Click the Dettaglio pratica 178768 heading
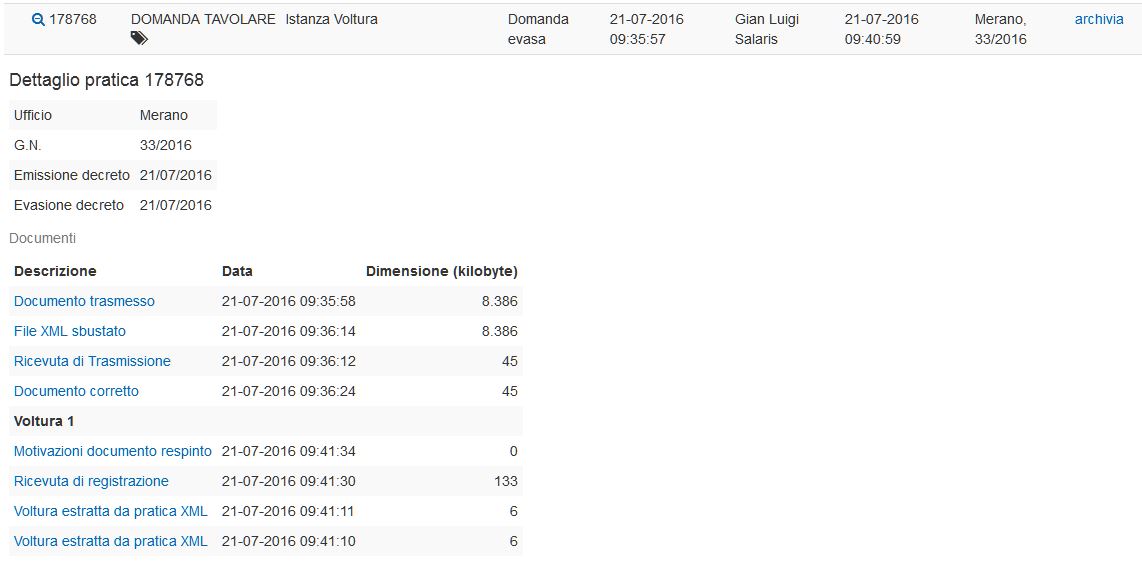1142x562 pixels. coord(106,80)
